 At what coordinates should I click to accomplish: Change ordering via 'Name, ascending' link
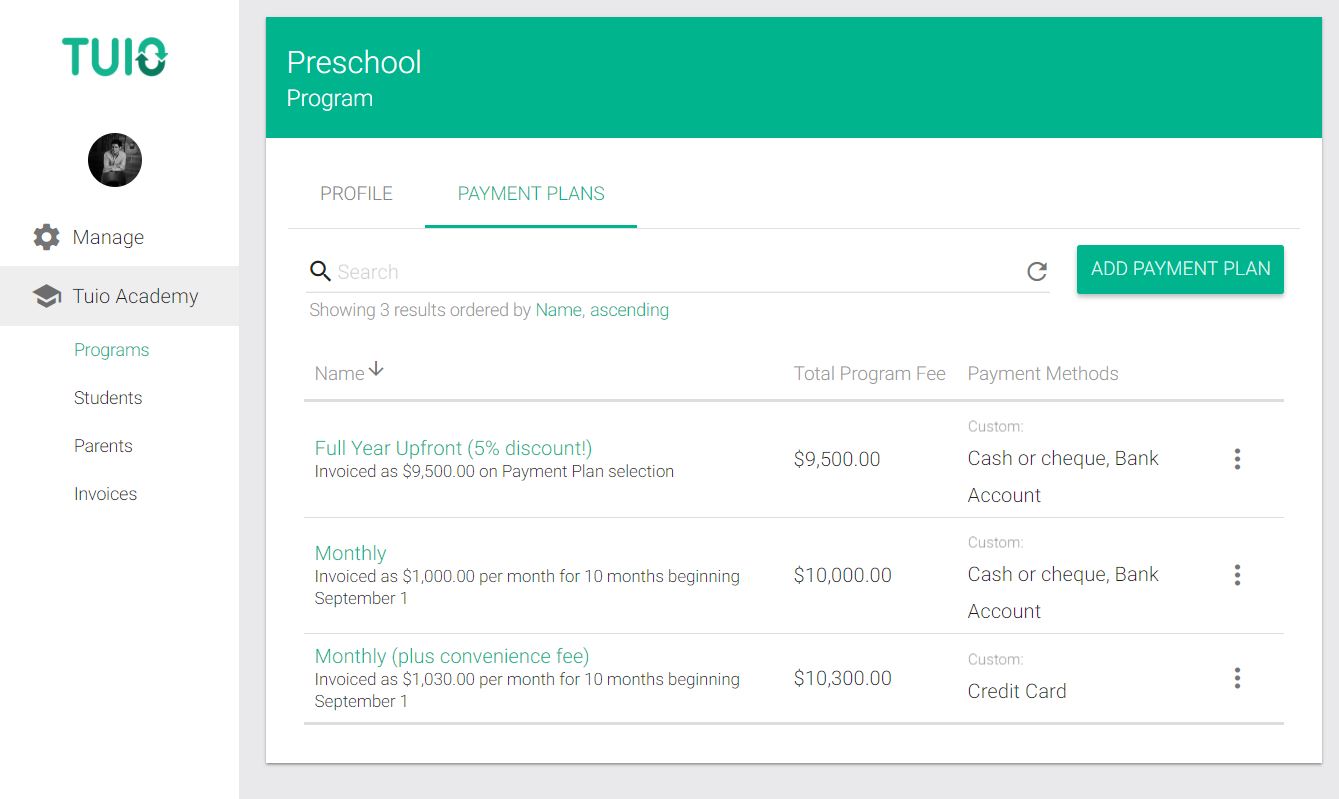[x=602, y=310]
